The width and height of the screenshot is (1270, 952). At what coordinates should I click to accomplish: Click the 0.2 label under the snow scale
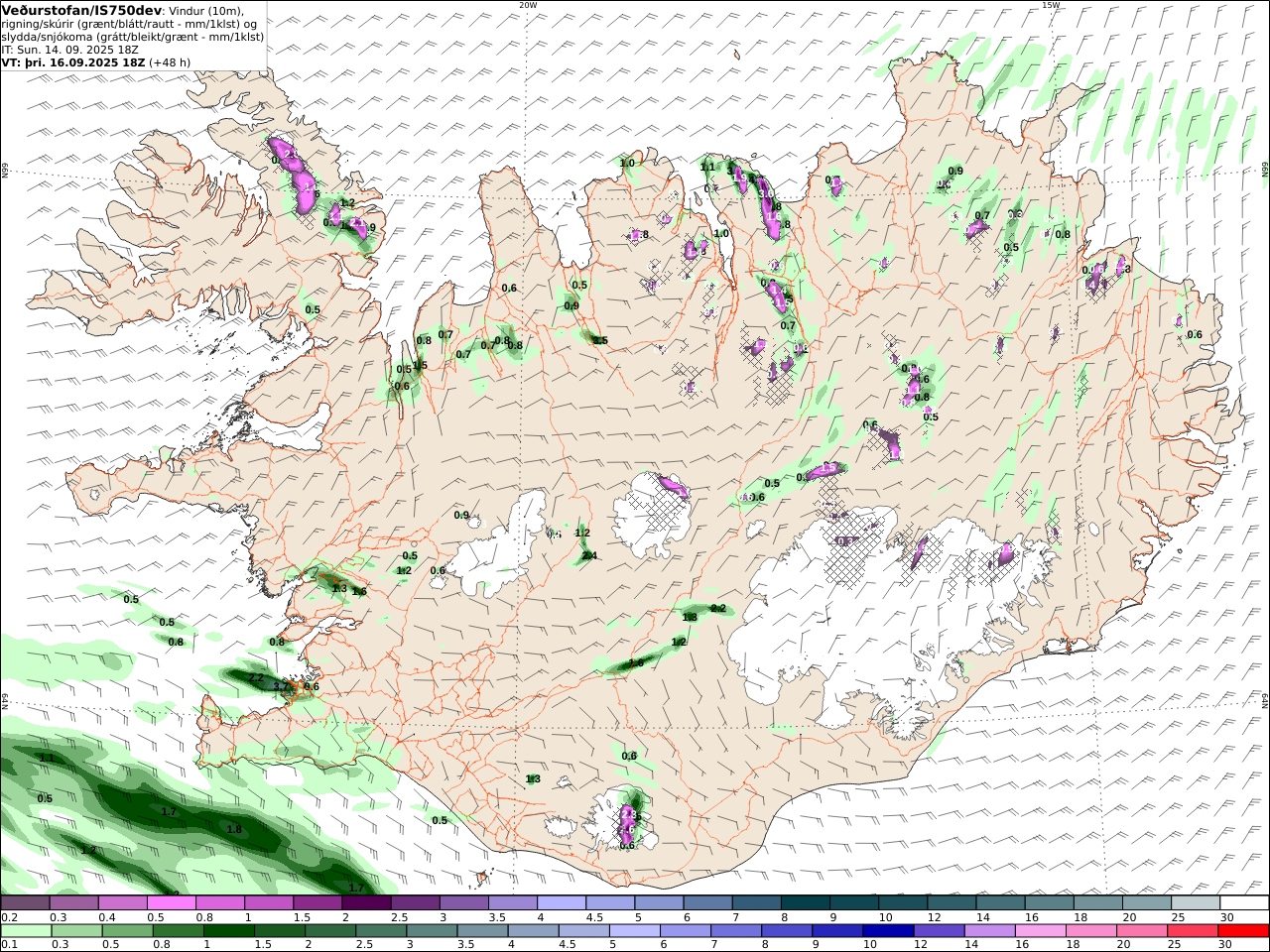pos(8,917)
